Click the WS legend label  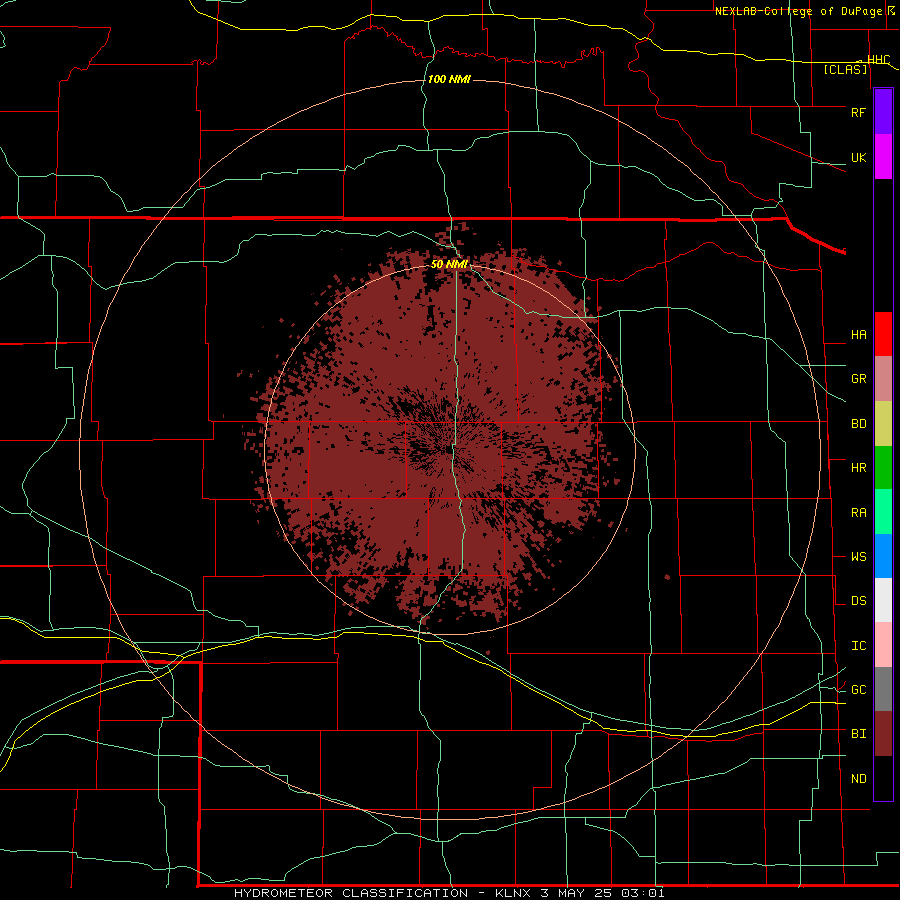pyautogui.click(x=858, y=557)
